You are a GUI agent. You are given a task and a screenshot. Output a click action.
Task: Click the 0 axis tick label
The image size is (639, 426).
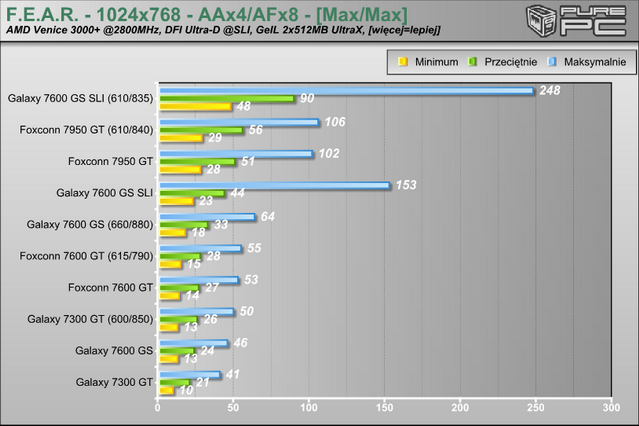click(158, 408)
